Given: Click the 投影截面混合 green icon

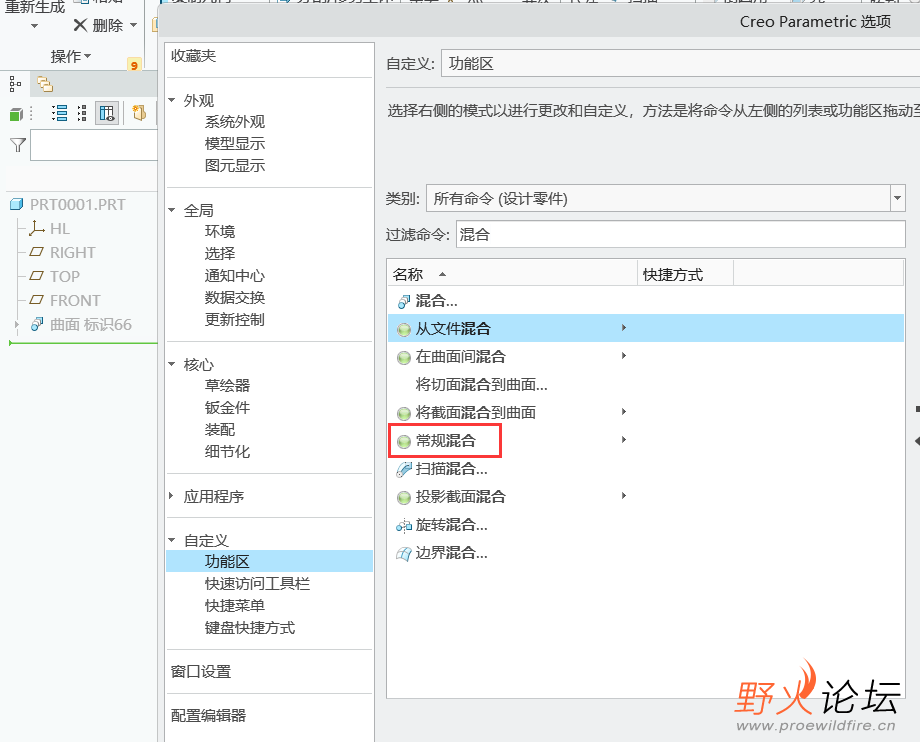Looking at the screenshot, I should click(x=404, y=497).
